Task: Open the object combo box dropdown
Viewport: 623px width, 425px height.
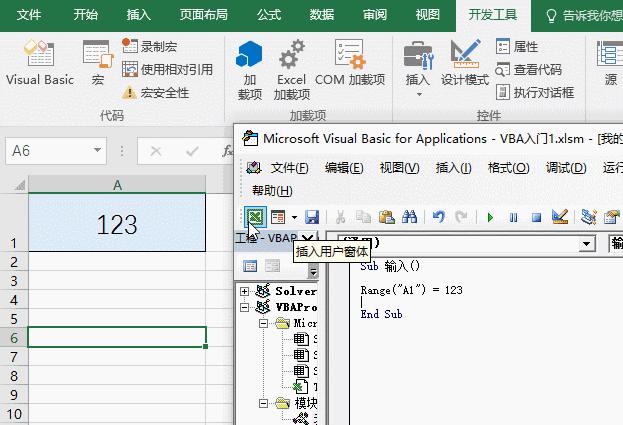Action: pyautogui.click(x=586, y=243)
